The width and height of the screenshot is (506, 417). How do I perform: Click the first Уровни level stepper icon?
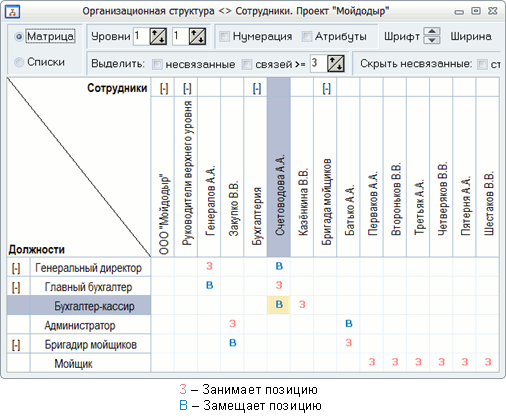(158, 36)
